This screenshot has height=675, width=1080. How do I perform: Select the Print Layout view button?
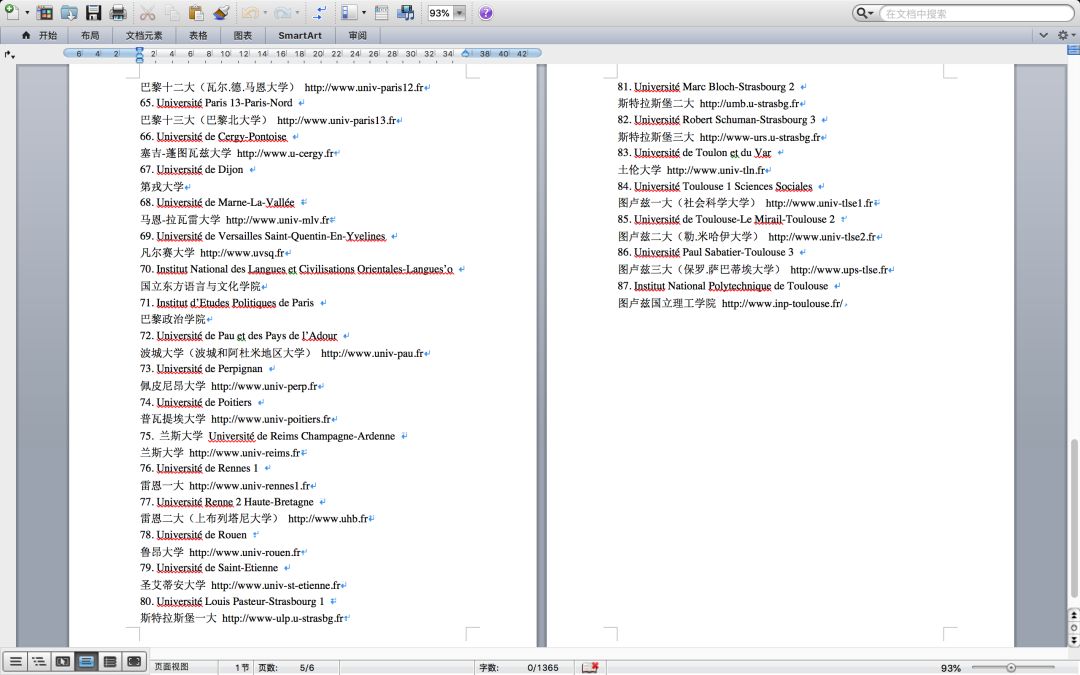click(85, 661)
